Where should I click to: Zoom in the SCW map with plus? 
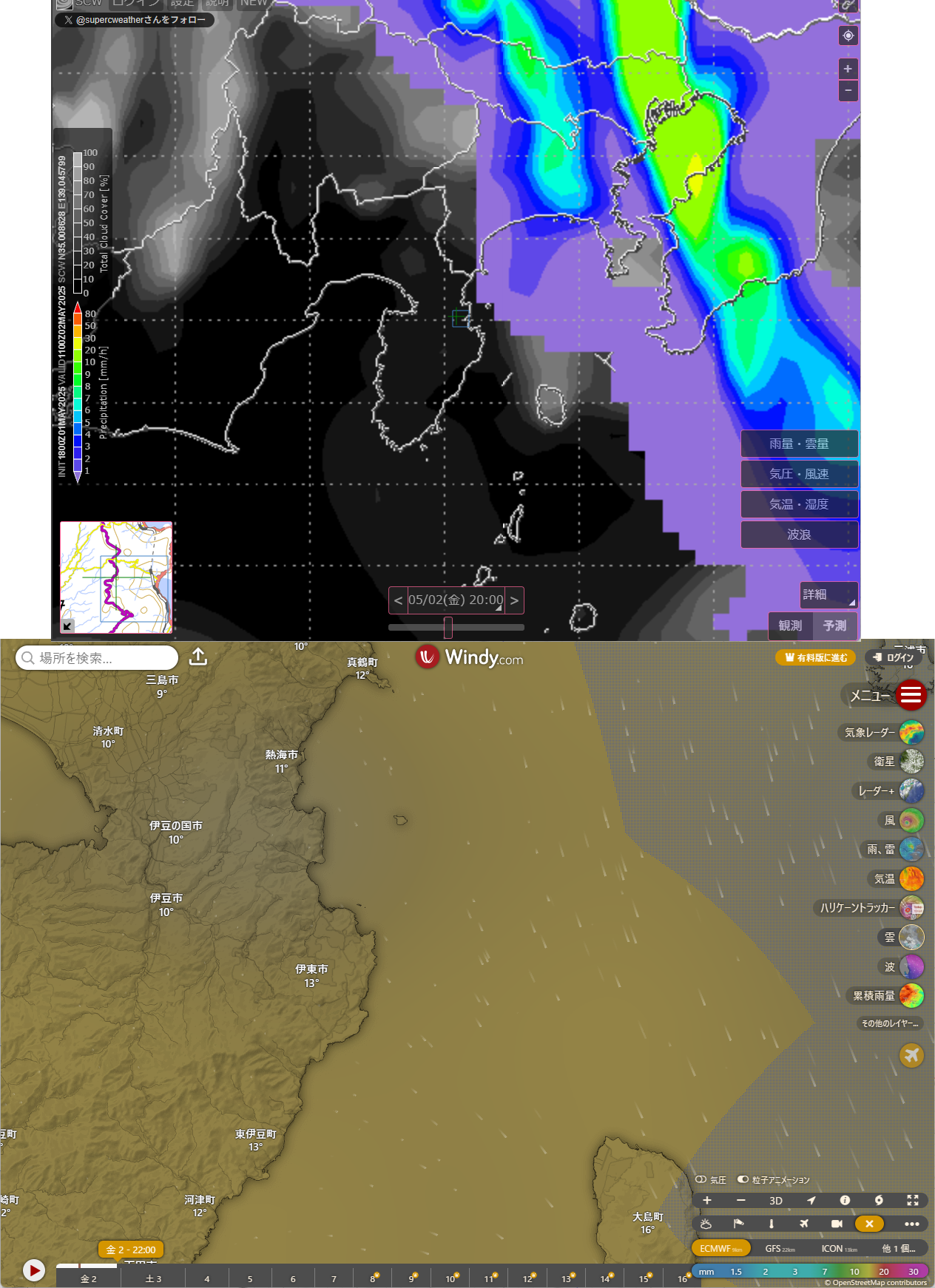tap(848, 69)
